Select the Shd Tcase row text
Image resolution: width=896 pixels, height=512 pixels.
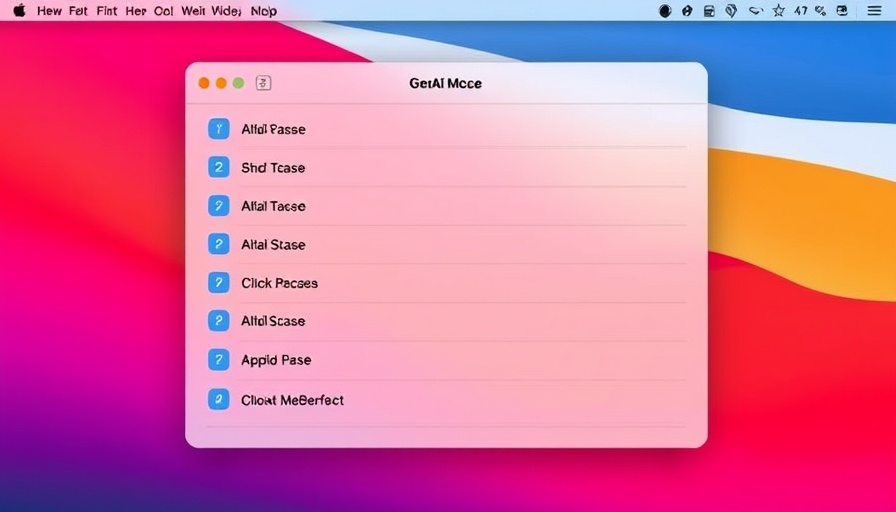(x=273, y=167)
